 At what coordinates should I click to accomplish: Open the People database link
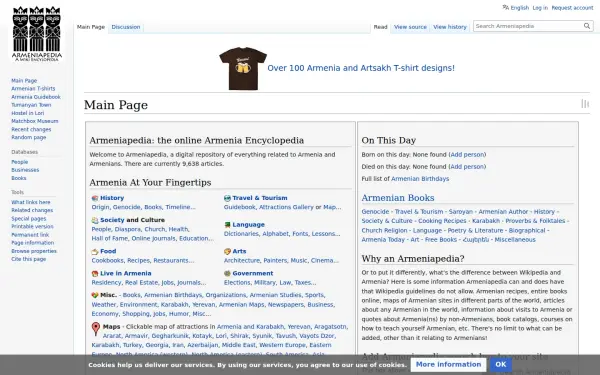(x=20, y=162)
